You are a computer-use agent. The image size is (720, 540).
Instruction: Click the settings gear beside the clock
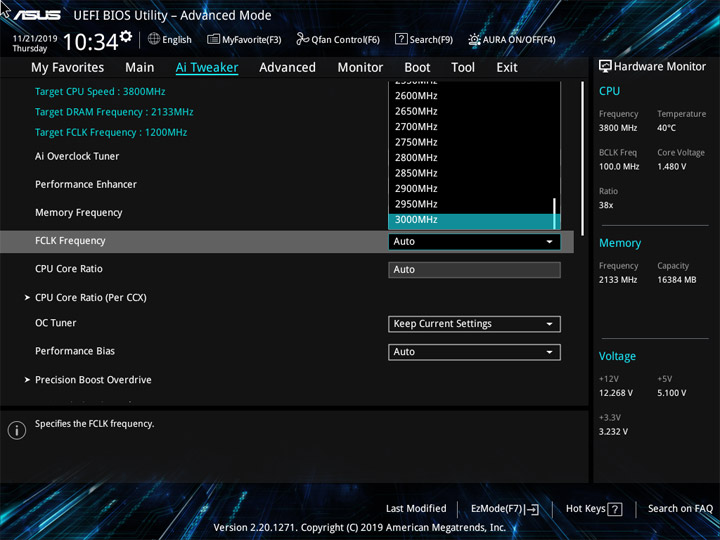click(126, 36)
